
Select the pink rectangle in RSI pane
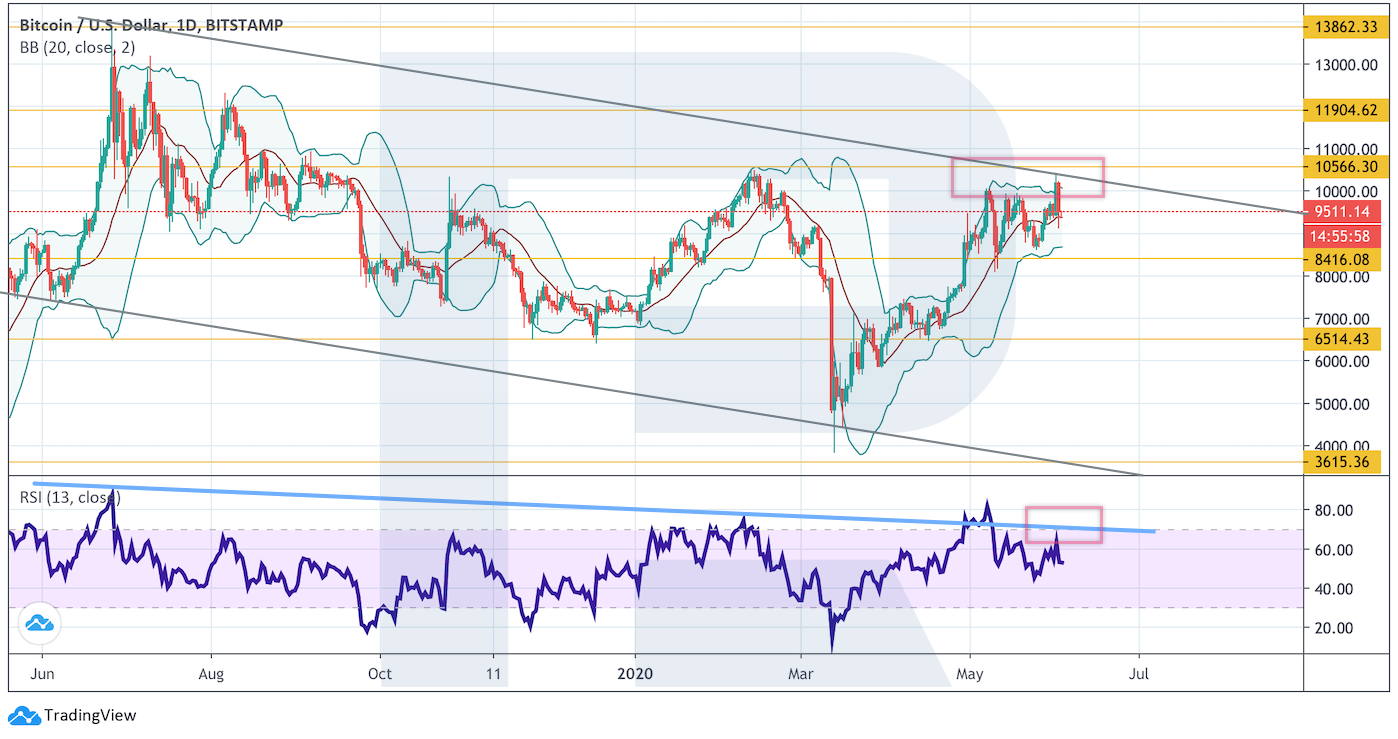(x=1063, y=524)
